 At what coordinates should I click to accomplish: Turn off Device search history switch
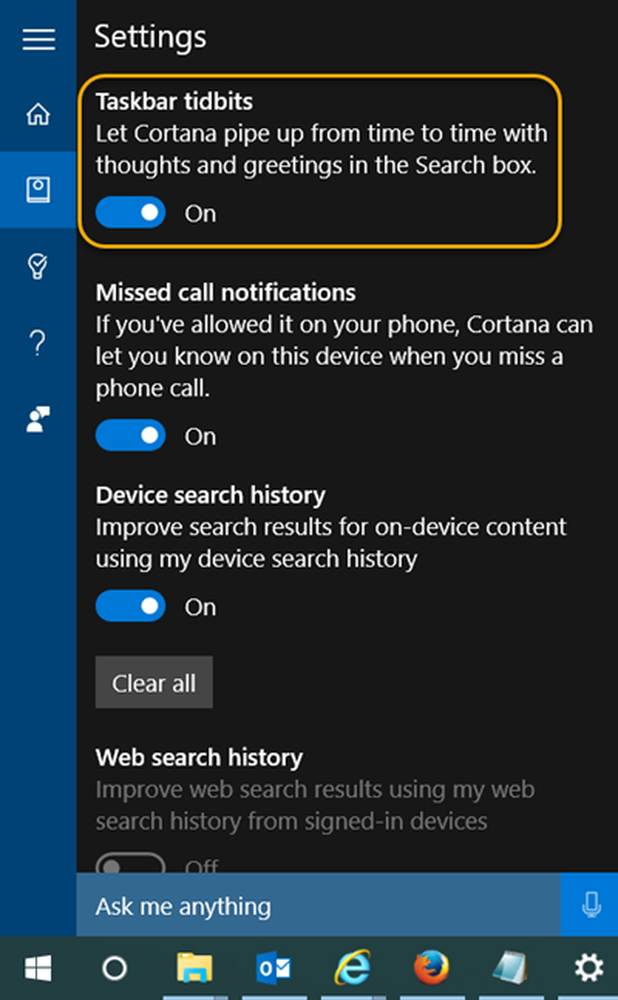[x=130, y=606]
